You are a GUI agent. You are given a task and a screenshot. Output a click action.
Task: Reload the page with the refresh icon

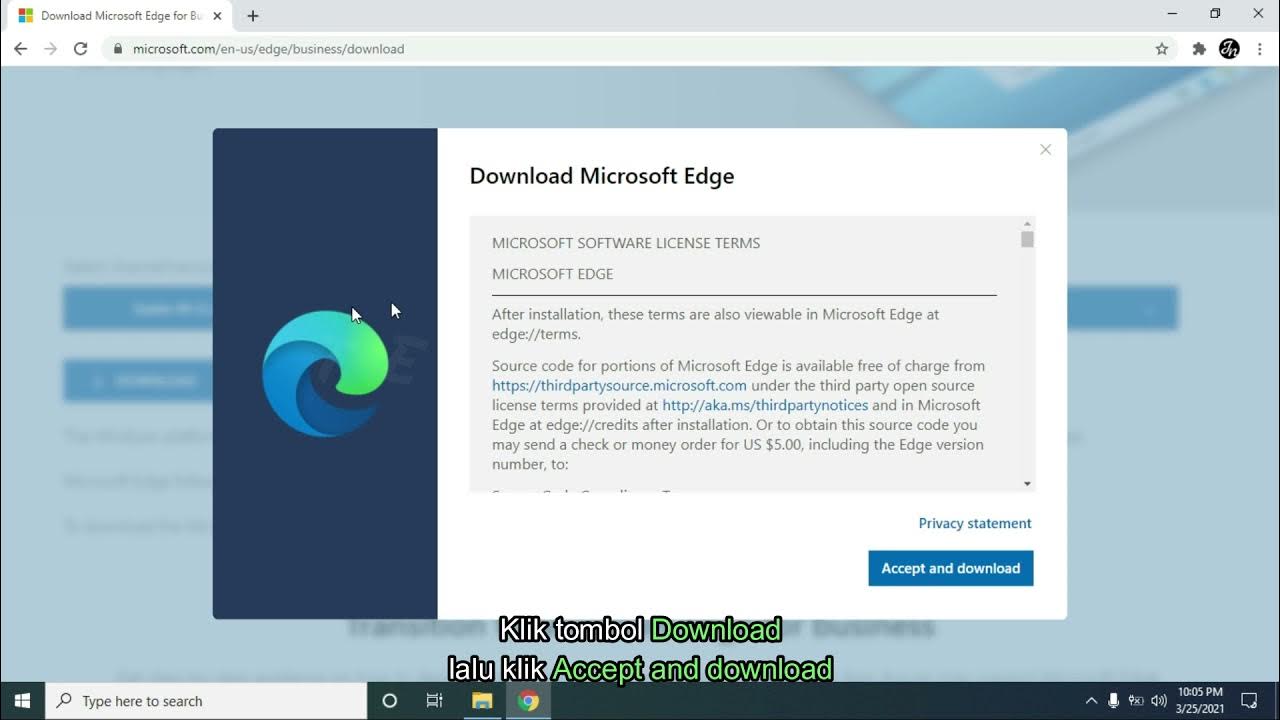81,48
